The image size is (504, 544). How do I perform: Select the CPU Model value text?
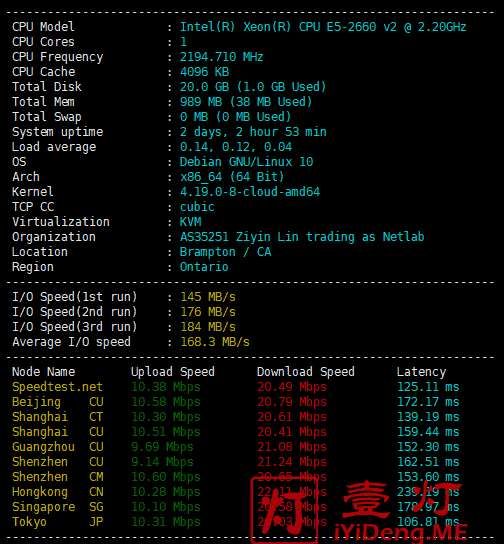[323, 27]
